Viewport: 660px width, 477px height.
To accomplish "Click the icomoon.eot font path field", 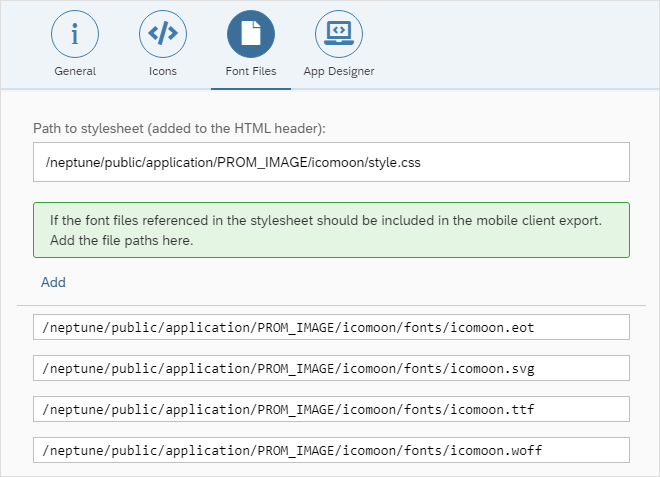I will (x=330, y=327).
